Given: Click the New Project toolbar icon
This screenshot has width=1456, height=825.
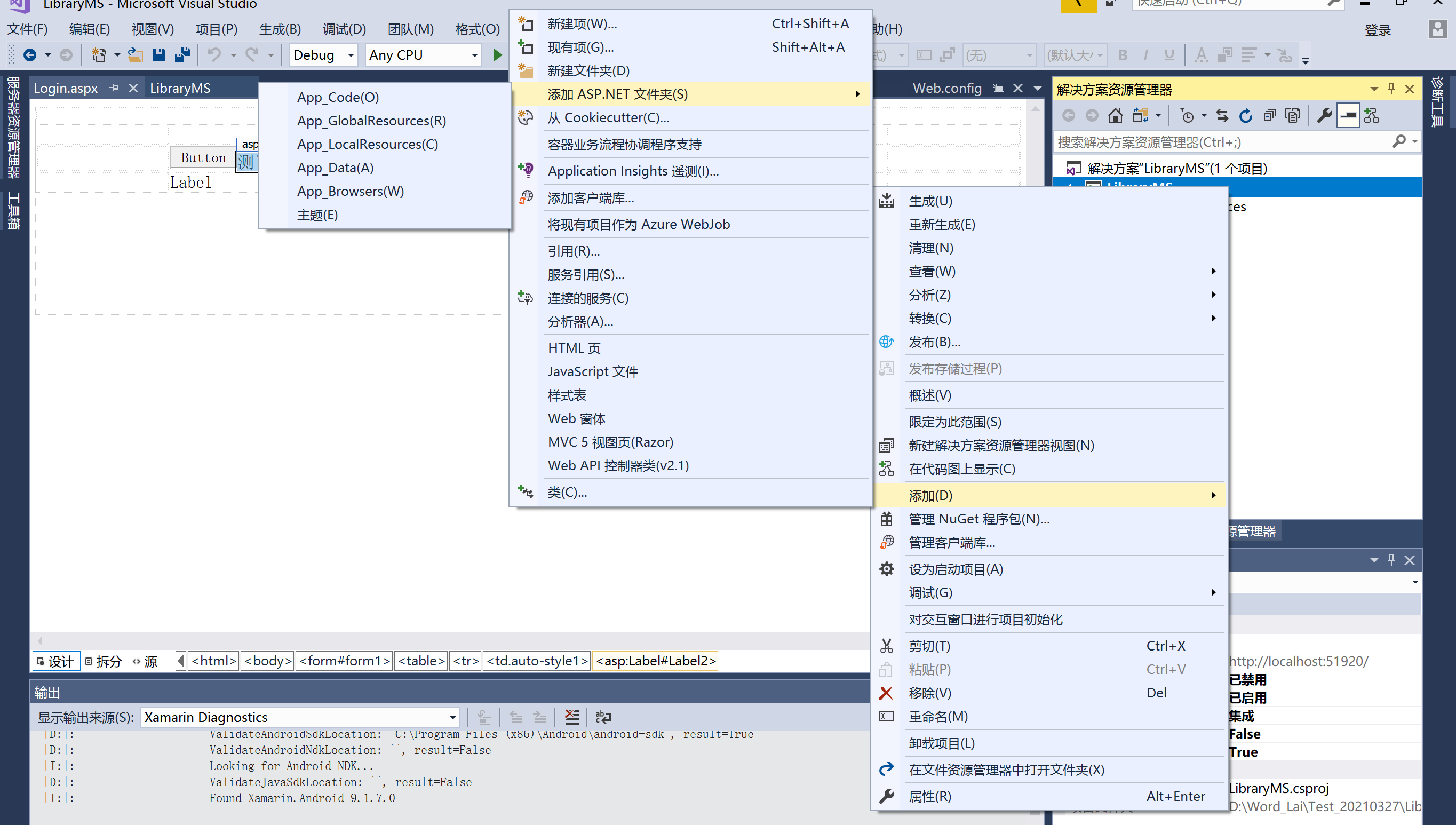Looking at the screenshot, I should [x=99, y=55].
